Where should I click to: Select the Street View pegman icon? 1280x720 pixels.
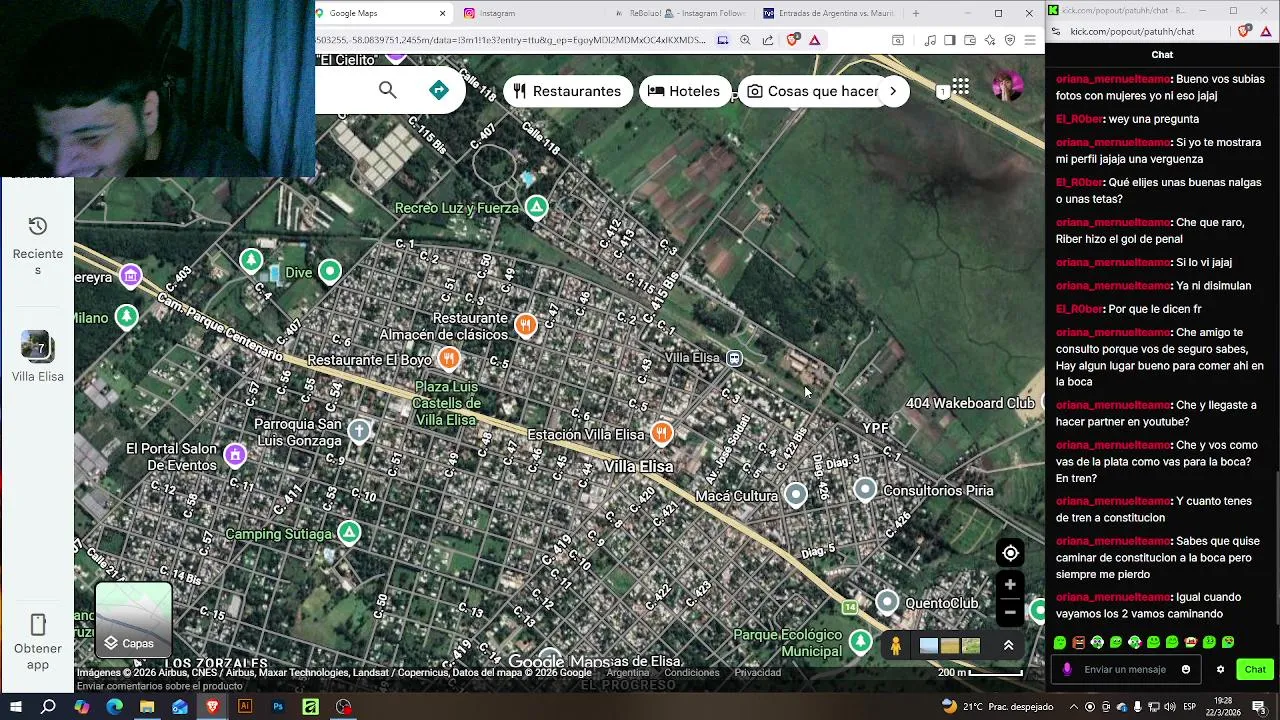[x=896, y=646]
